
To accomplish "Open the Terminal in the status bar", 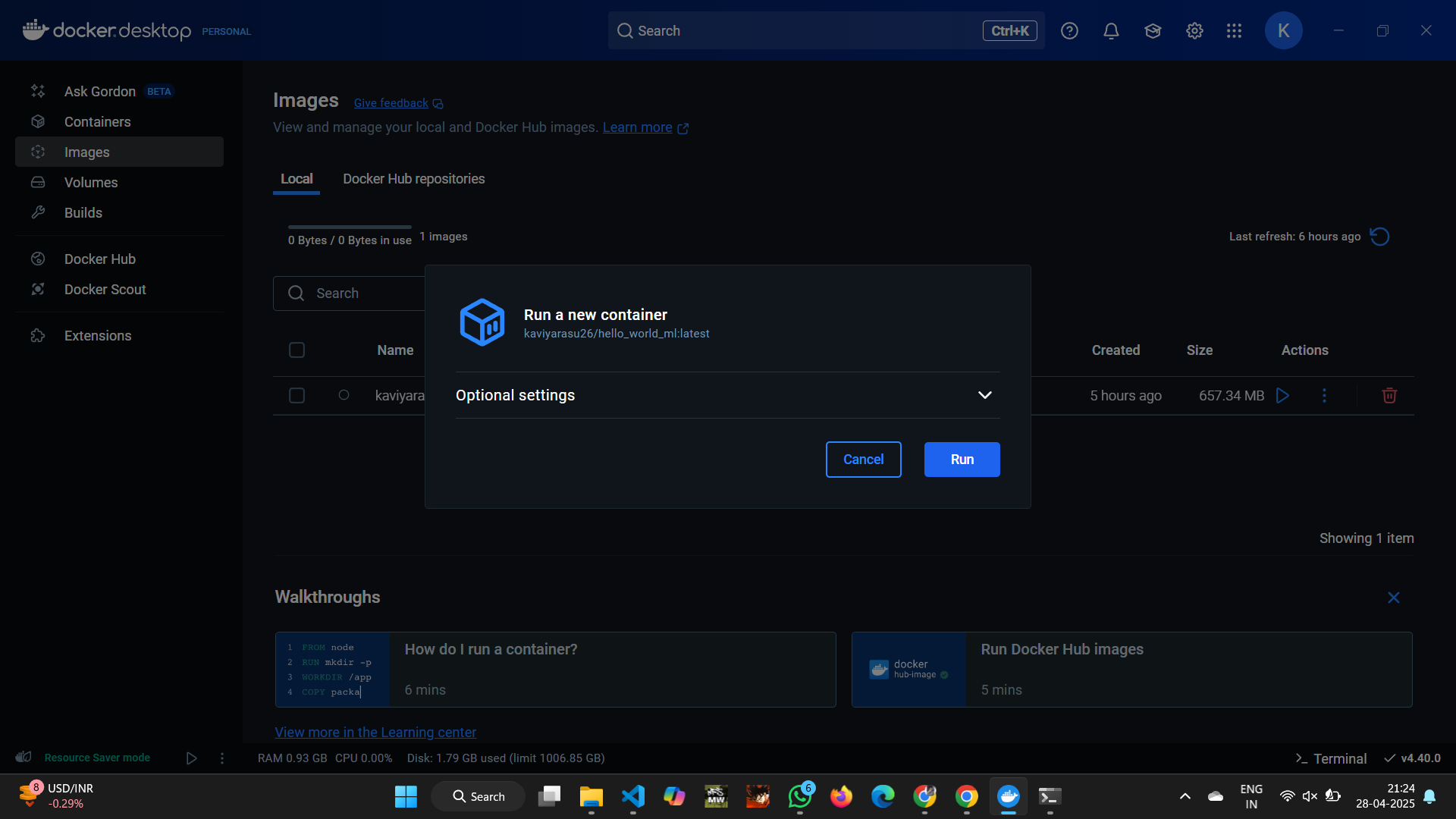I will click(1330, 758).
